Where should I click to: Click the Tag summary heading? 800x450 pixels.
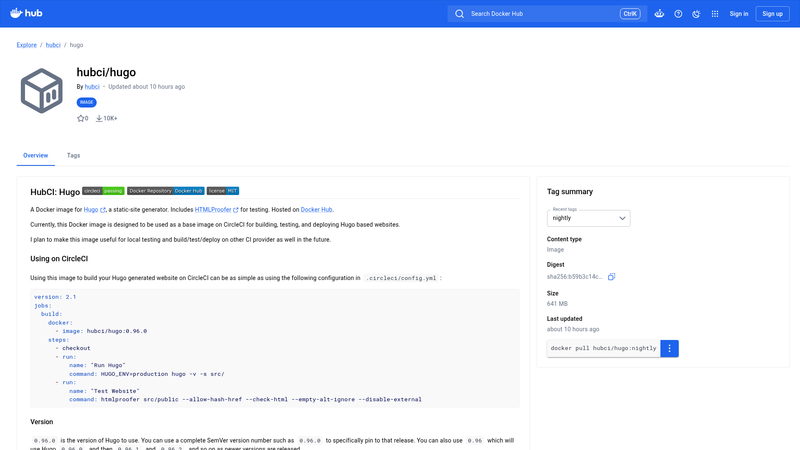coord(570,192)
